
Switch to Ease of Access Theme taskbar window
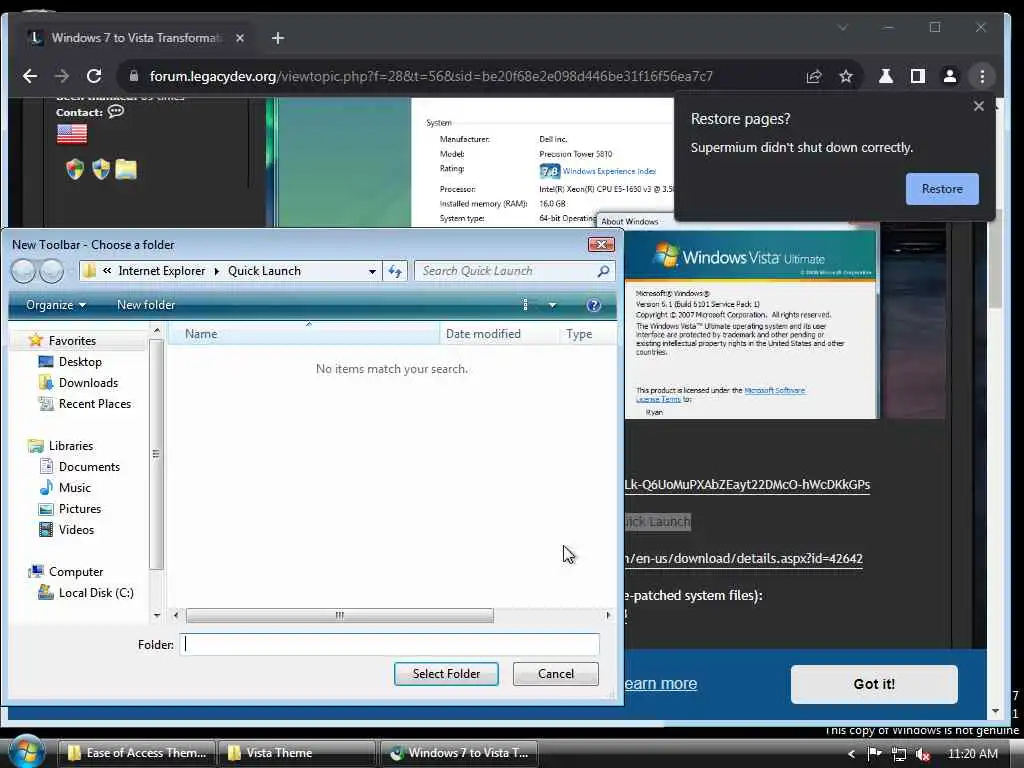[x=137, y=753]
